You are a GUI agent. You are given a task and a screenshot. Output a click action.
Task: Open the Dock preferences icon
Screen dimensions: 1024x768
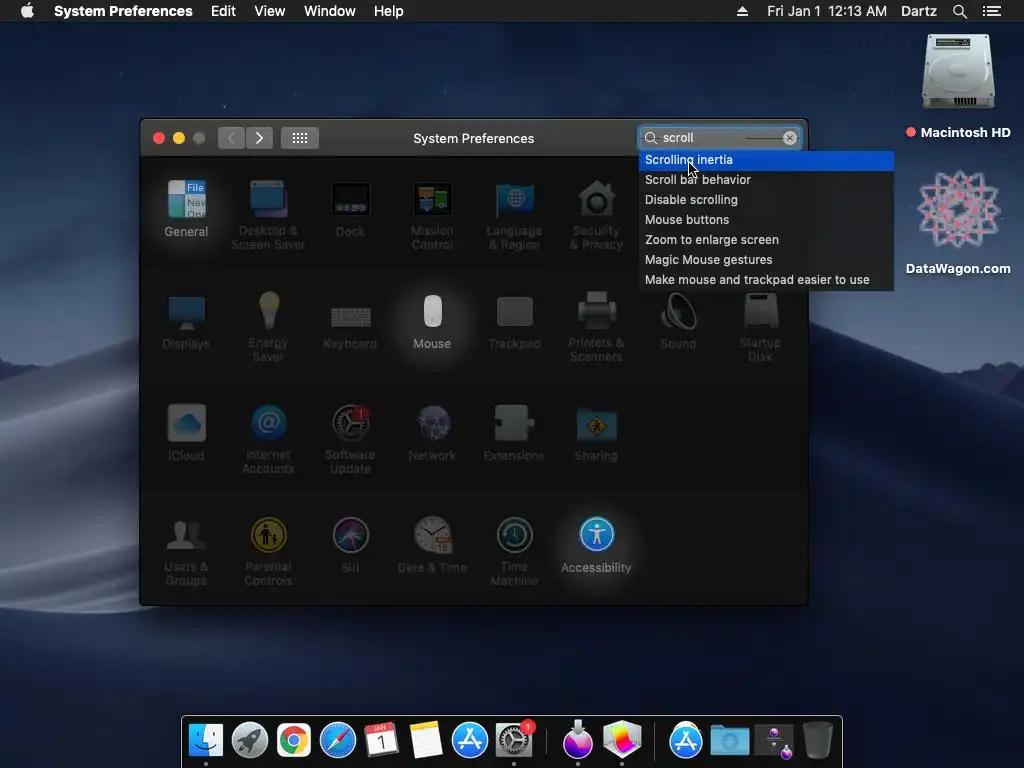click(x=350, y=208)
